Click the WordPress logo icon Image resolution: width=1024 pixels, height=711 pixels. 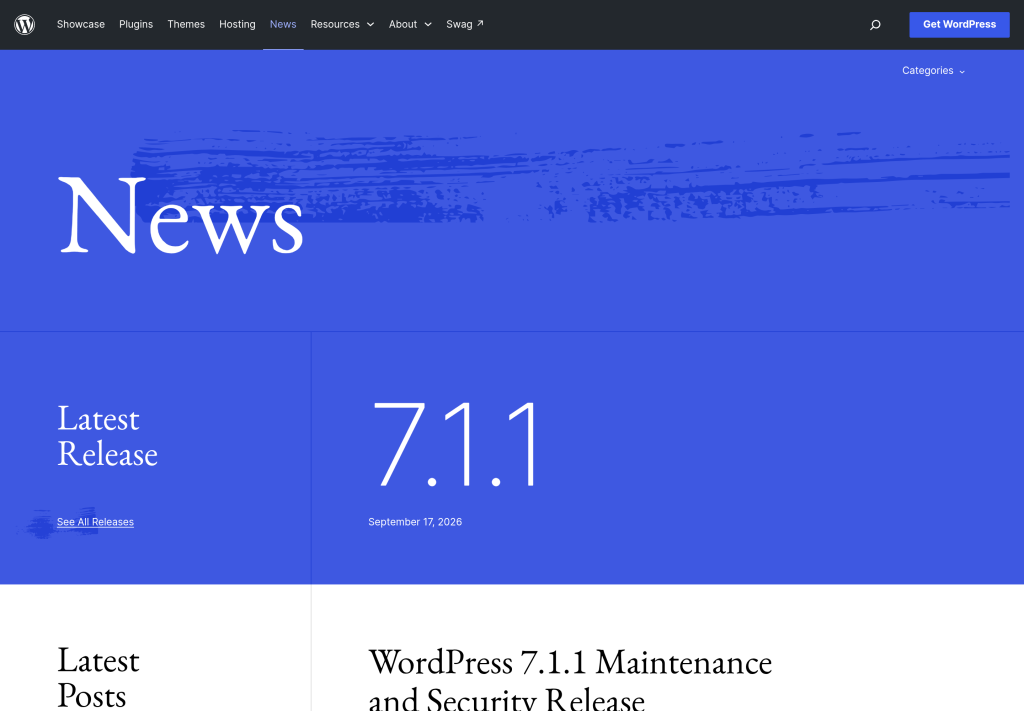[24, 24]
